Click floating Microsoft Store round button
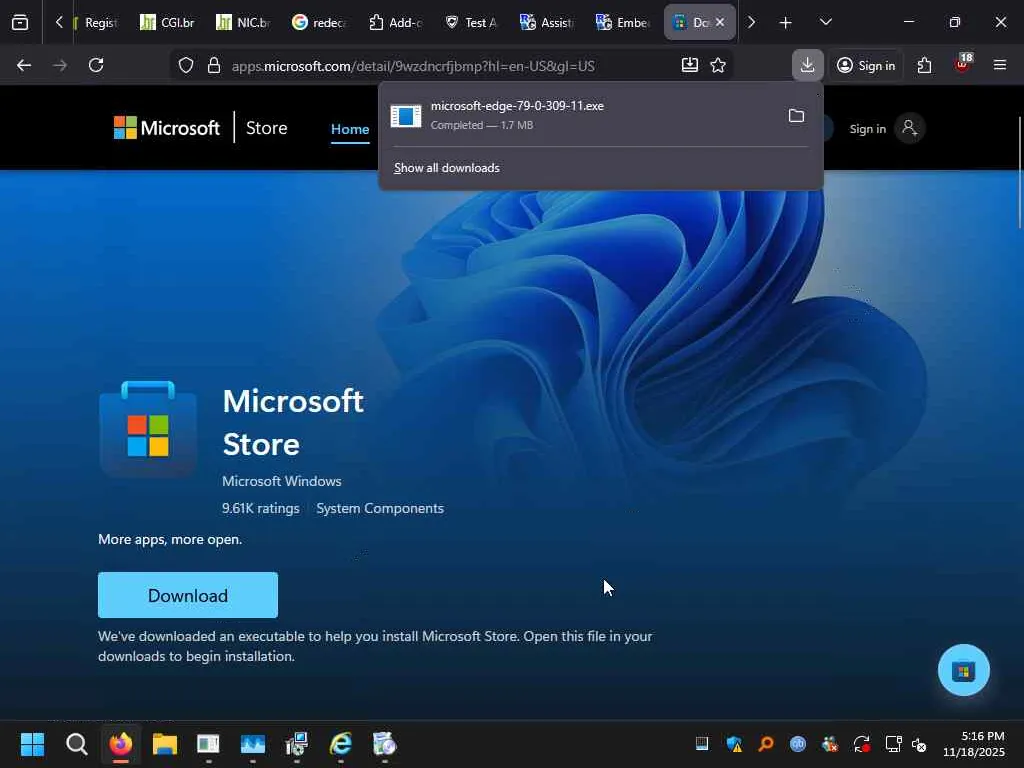 pos(963,670)
